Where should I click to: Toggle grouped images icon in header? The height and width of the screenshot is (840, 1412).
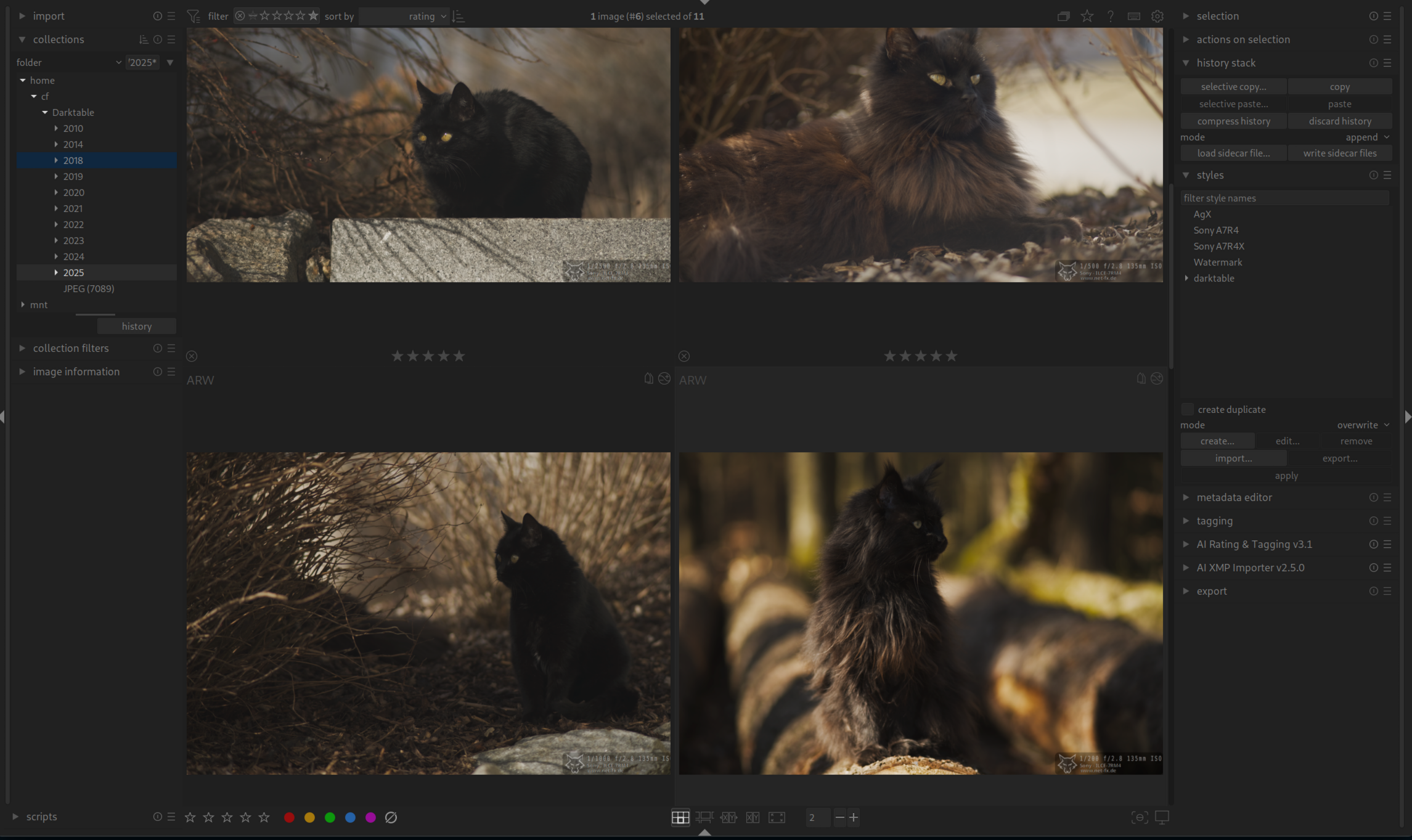[1063, 16]
